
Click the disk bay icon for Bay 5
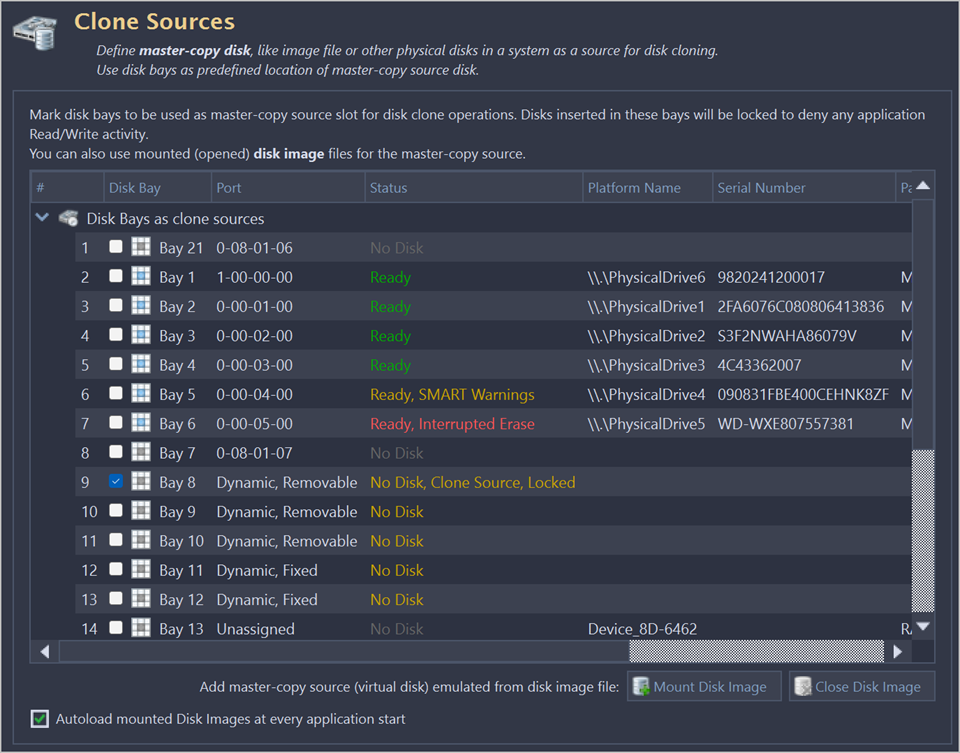(141, 394)
